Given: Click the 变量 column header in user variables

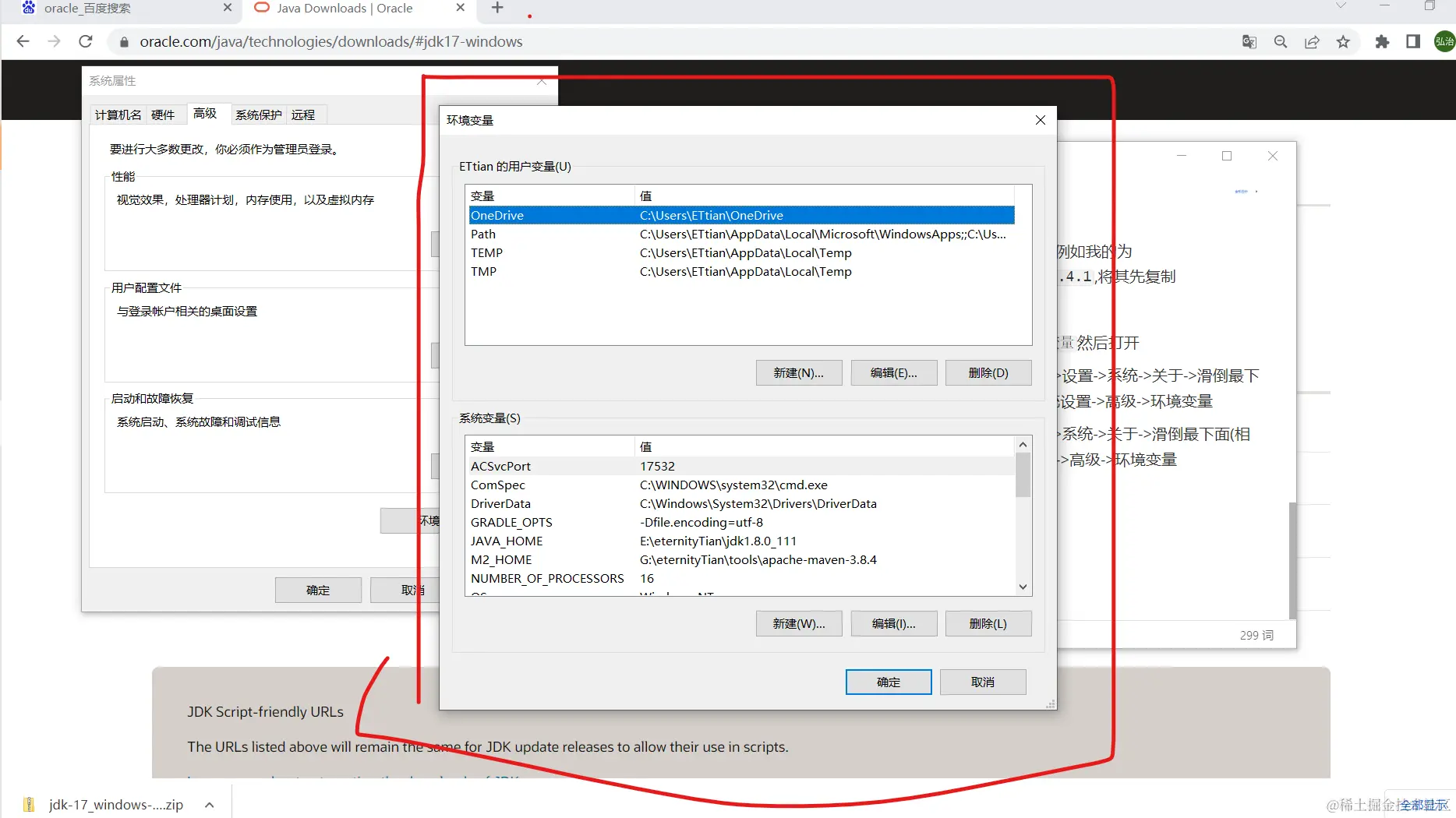Looking at the screenshot, I should pyautogui.click(x=551, y=196).
